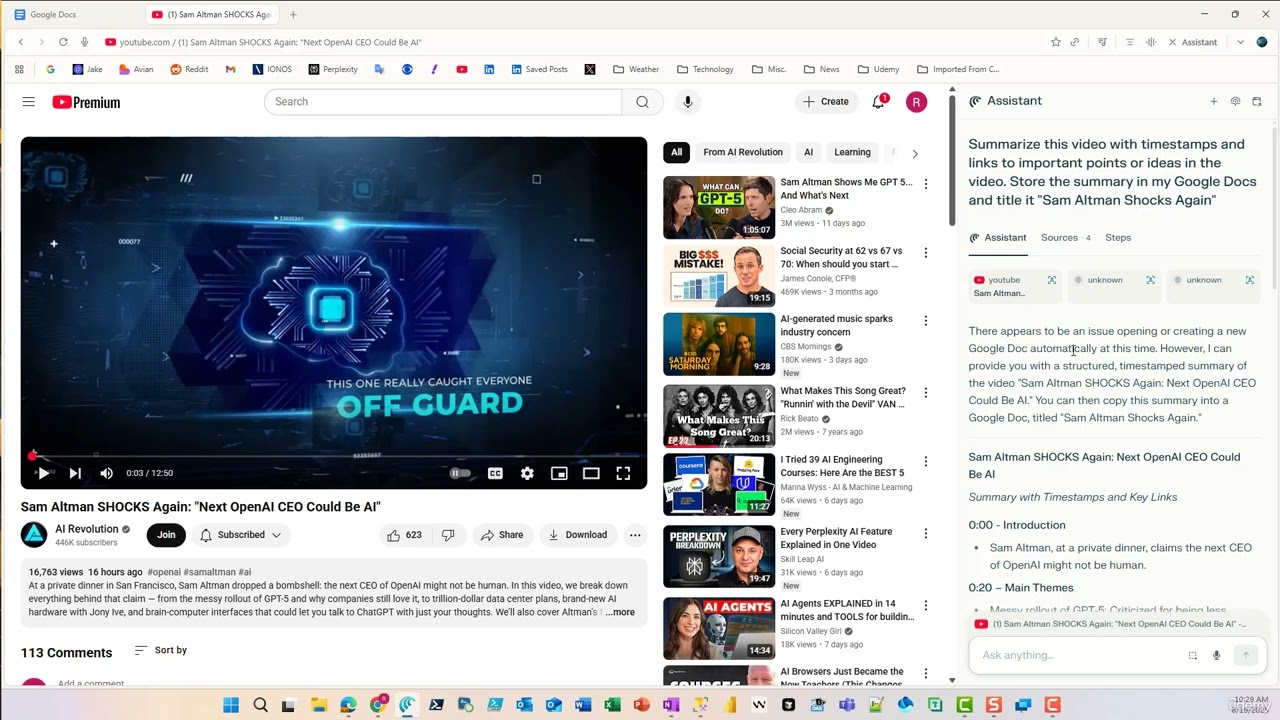This screenshot has width=1280, height=720.
Task: Switch to Assistant Sources tab
Action: (x=1065, y=238)
